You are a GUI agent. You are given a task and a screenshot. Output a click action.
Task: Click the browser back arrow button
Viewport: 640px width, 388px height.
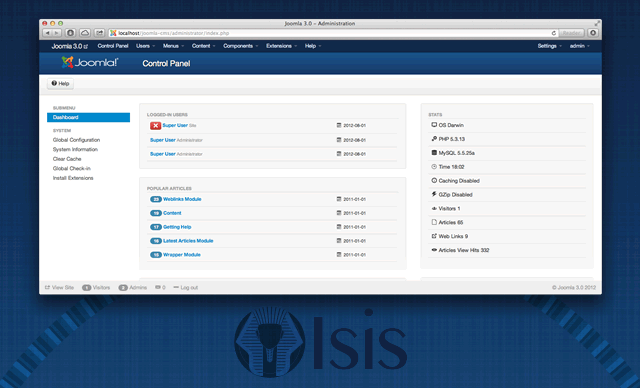tap(47, 33)
